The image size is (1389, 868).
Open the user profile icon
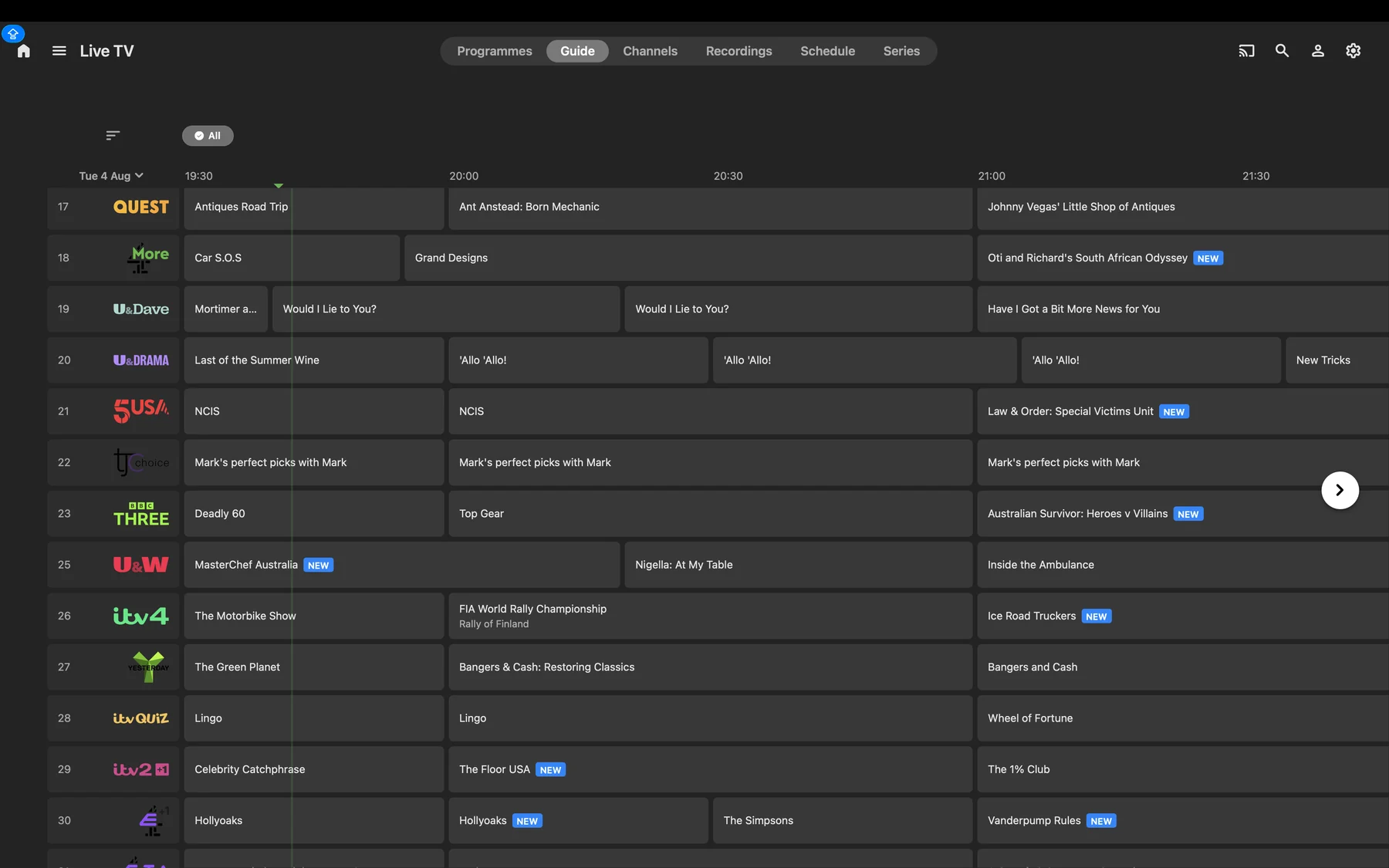1318,51
